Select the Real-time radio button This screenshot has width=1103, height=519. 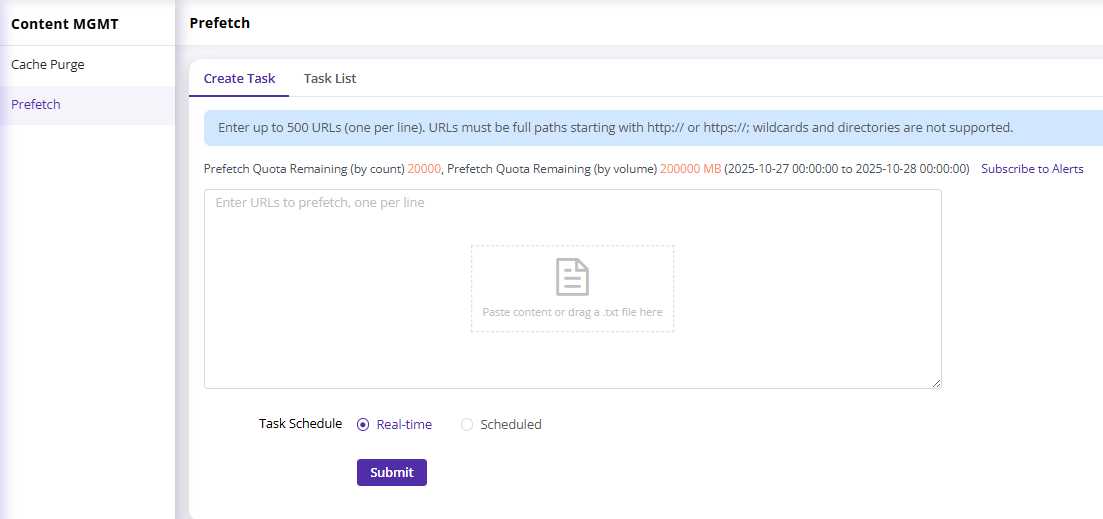click(x=363, y=425)
